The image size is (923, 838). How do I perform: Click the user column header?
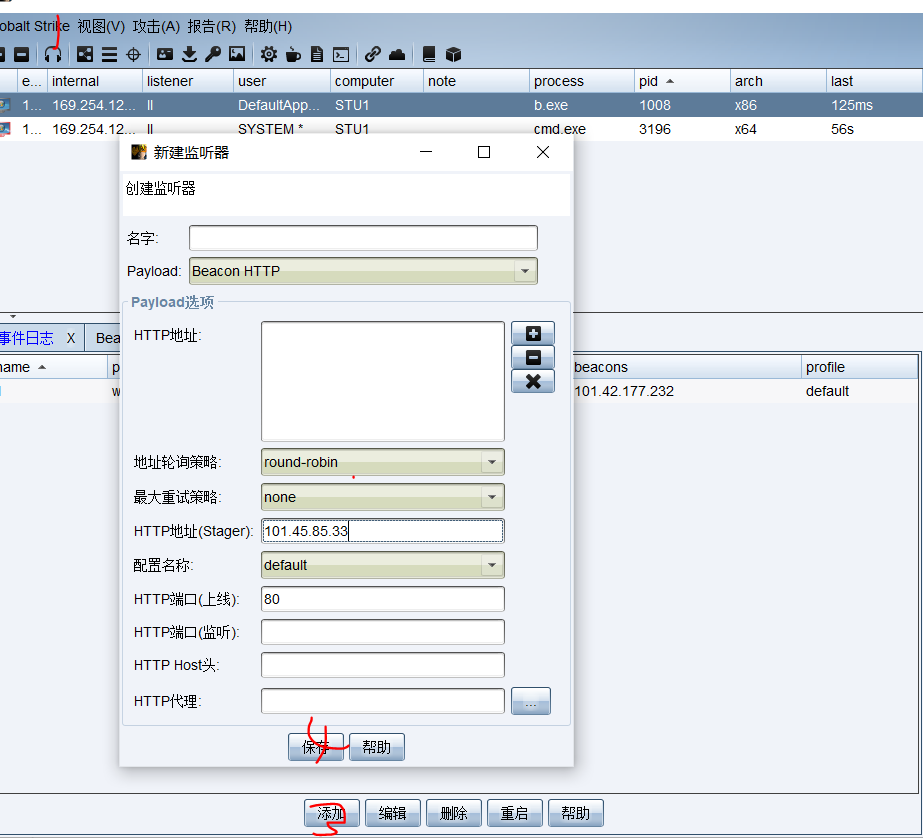[x=282, y=81]
